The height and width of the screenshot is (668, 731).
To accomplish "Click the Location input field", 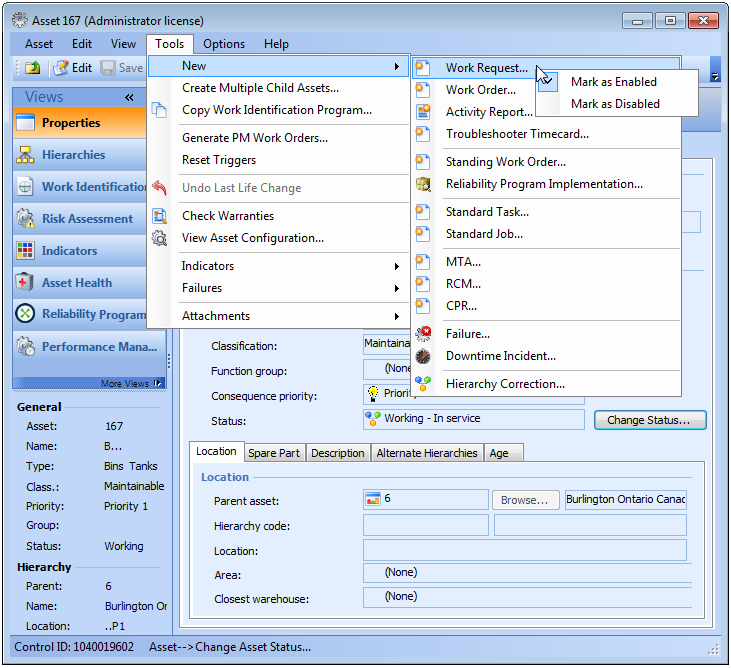I will [x=524, y=551].
